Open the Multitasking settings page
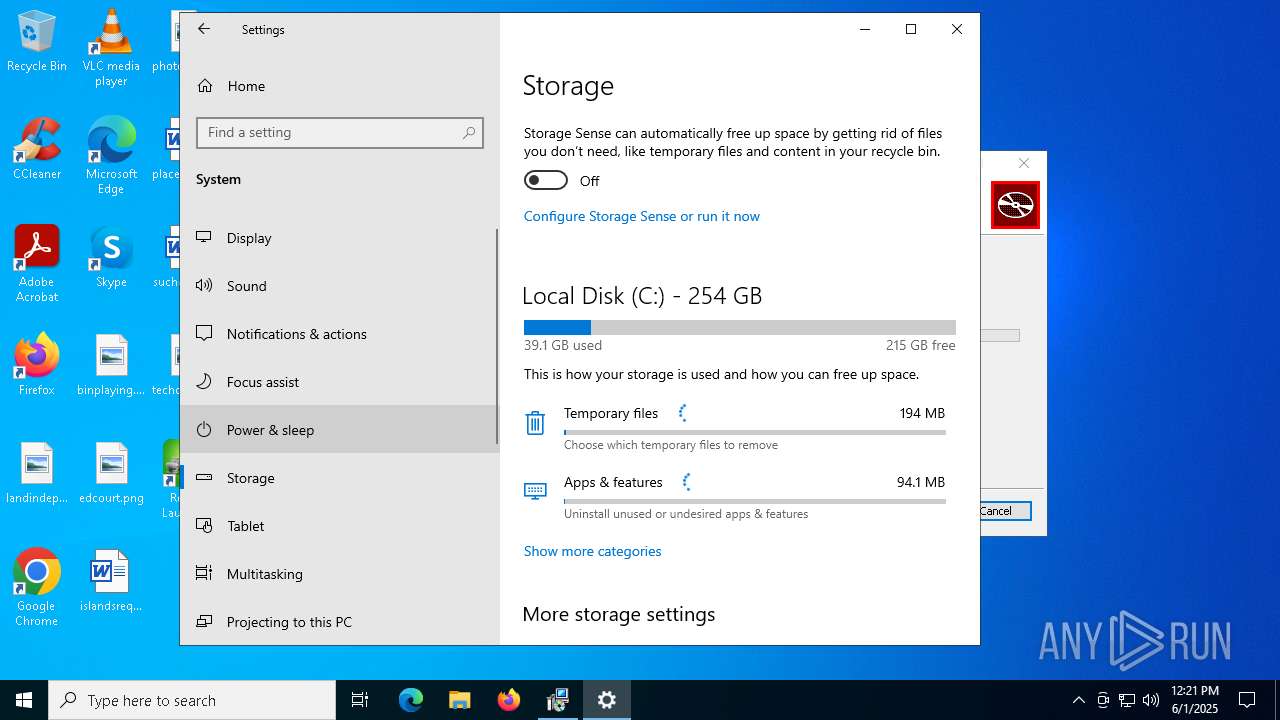The width and height of the screenshot is (1280, 720). click(x=338, y=573)
